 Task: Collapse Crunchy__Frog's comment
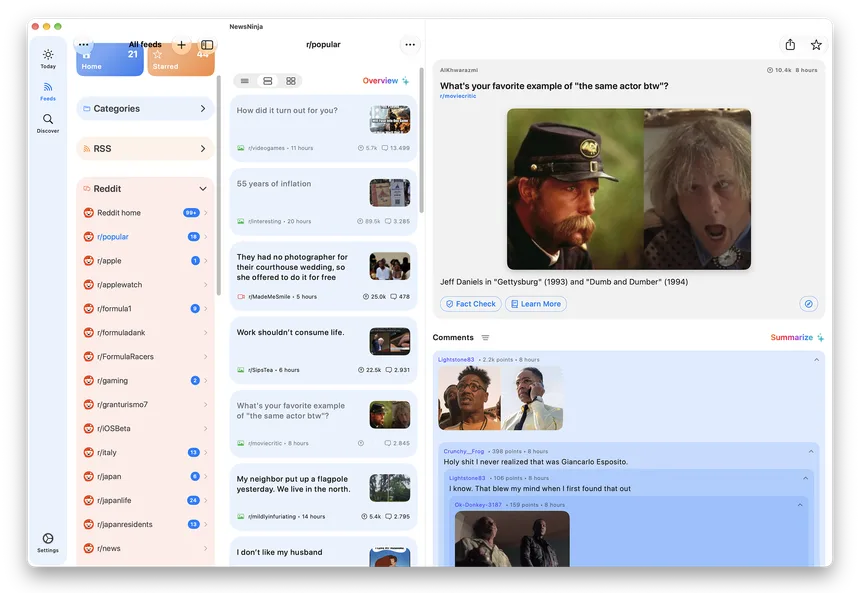(x=811, y=451)
